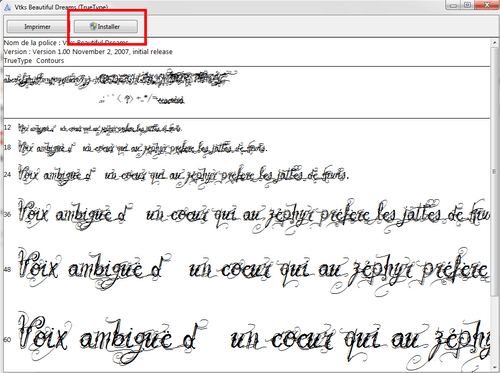Click the size 12 sample sentence
Screen dimensions: 500x373
click(x=100, y=128)
